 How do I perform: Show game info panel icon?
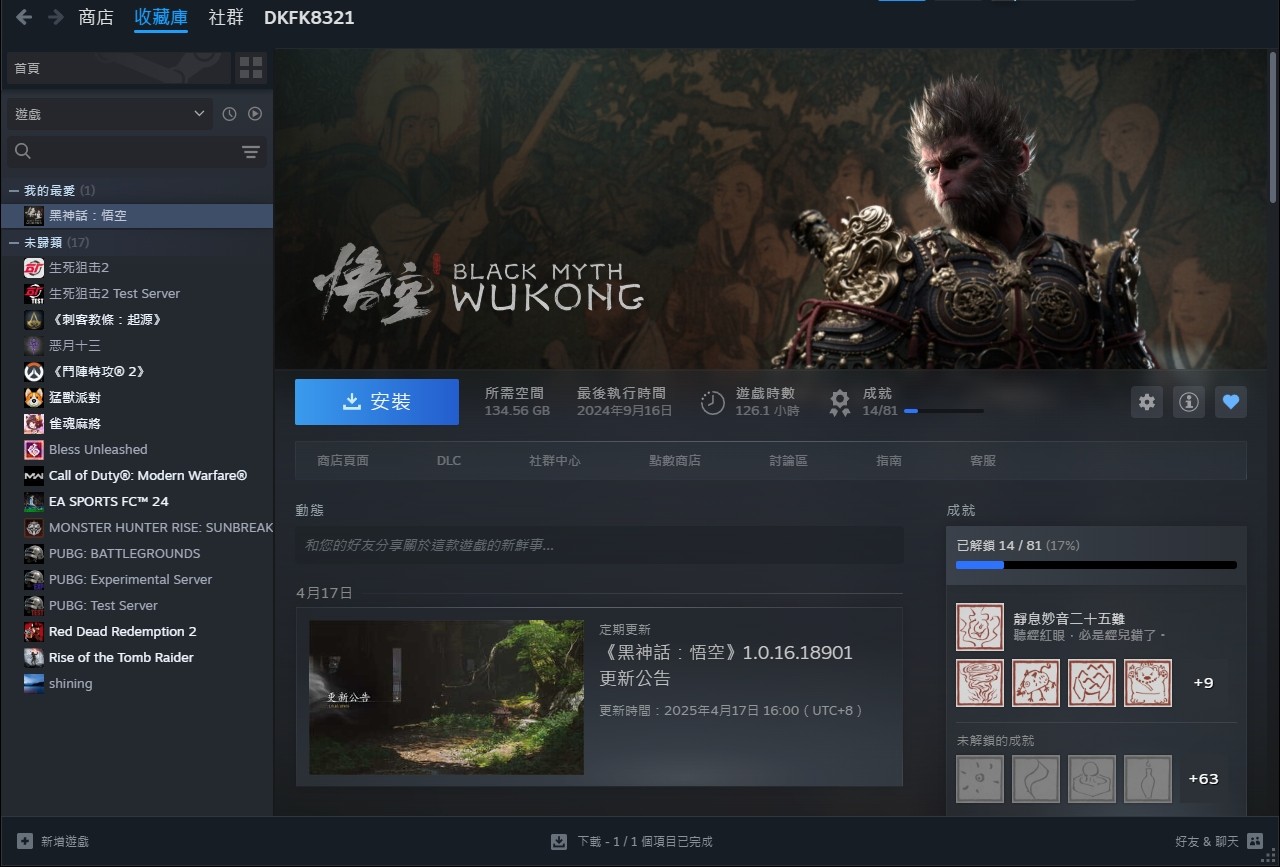pyautogui.click(x=1189, y=402)
